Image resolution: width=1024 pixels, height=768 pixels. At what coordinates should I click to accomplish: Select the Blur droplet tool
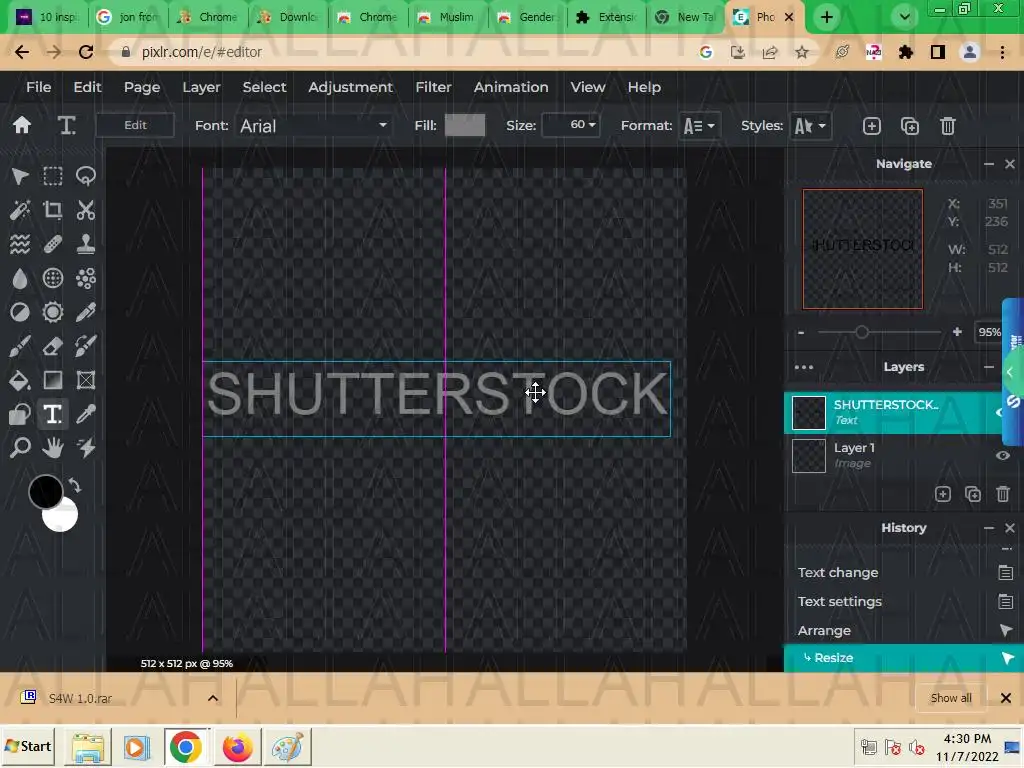pos(20,278)
